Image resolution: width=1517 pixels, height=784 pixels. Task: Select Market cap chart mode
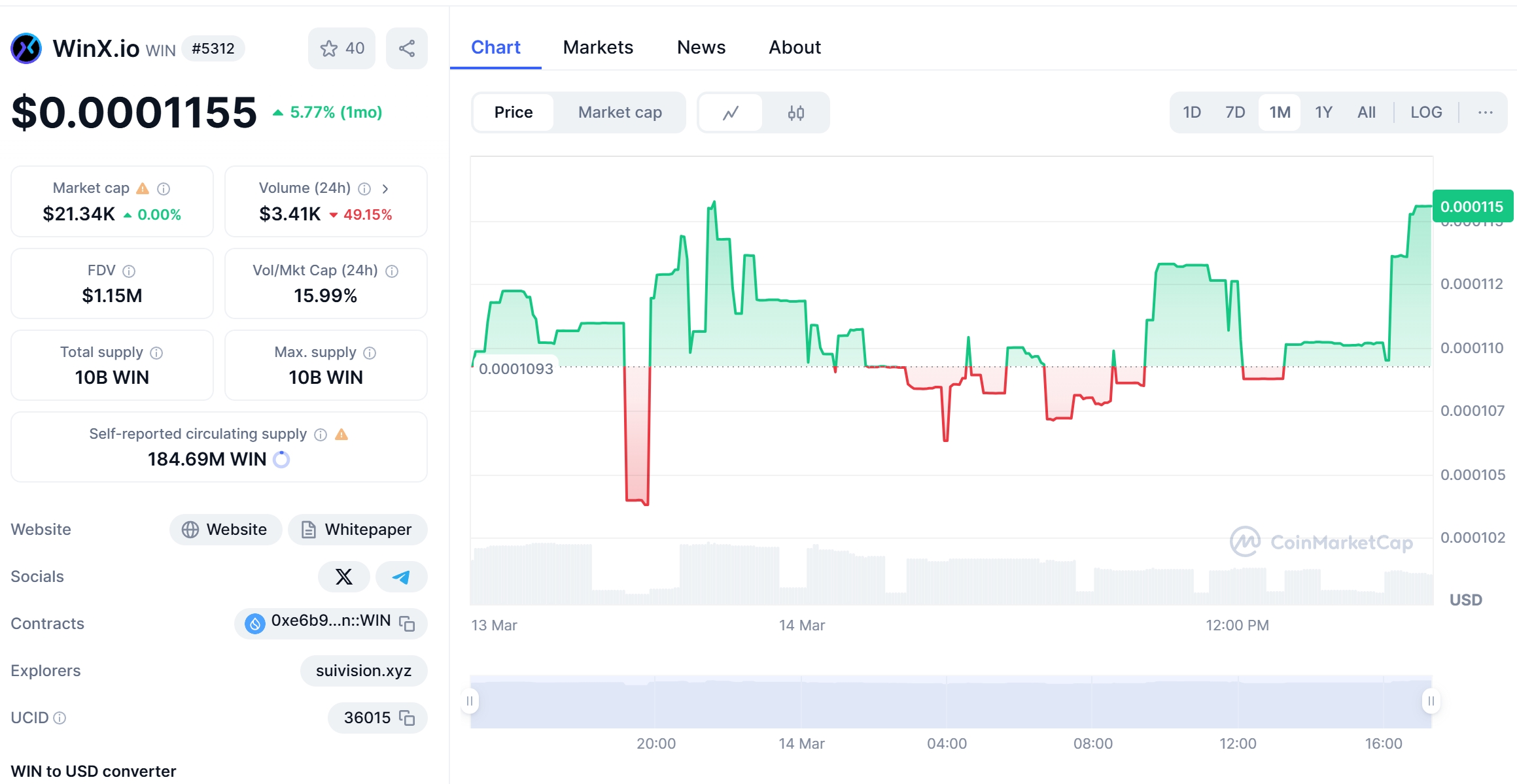coord(620,112)
